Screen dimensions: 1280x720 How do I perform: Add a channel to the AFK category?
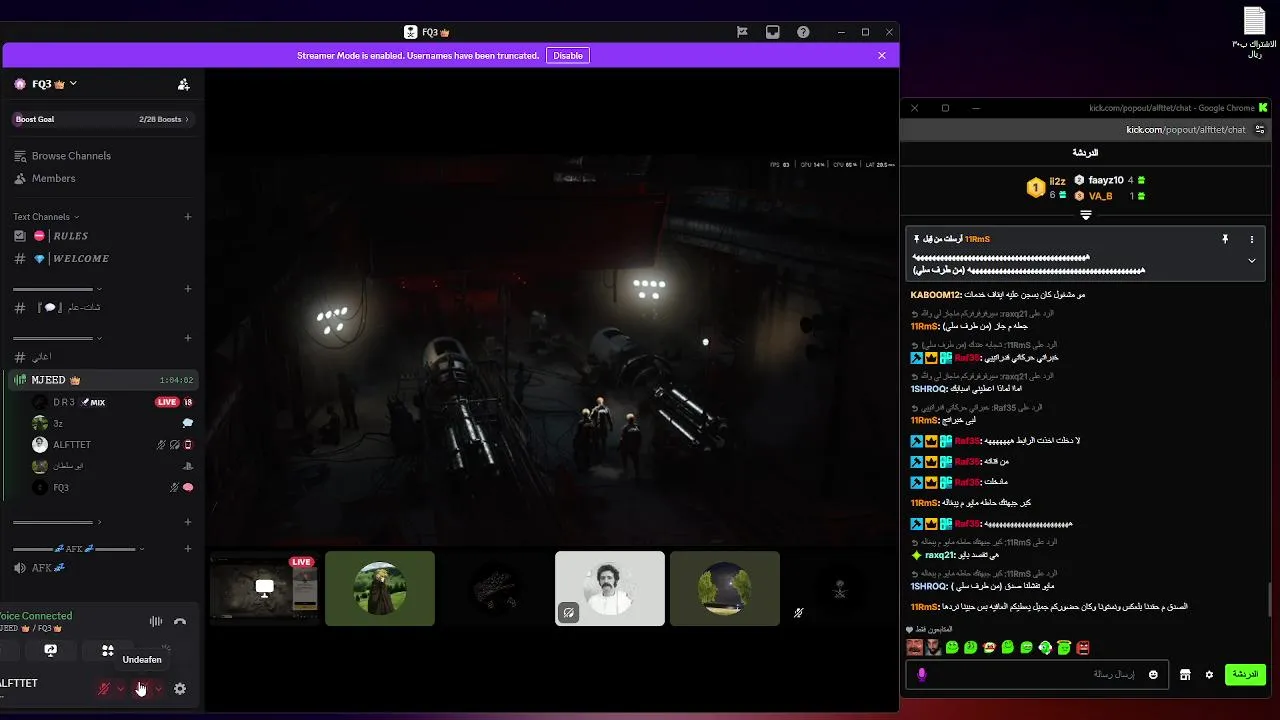188,549
